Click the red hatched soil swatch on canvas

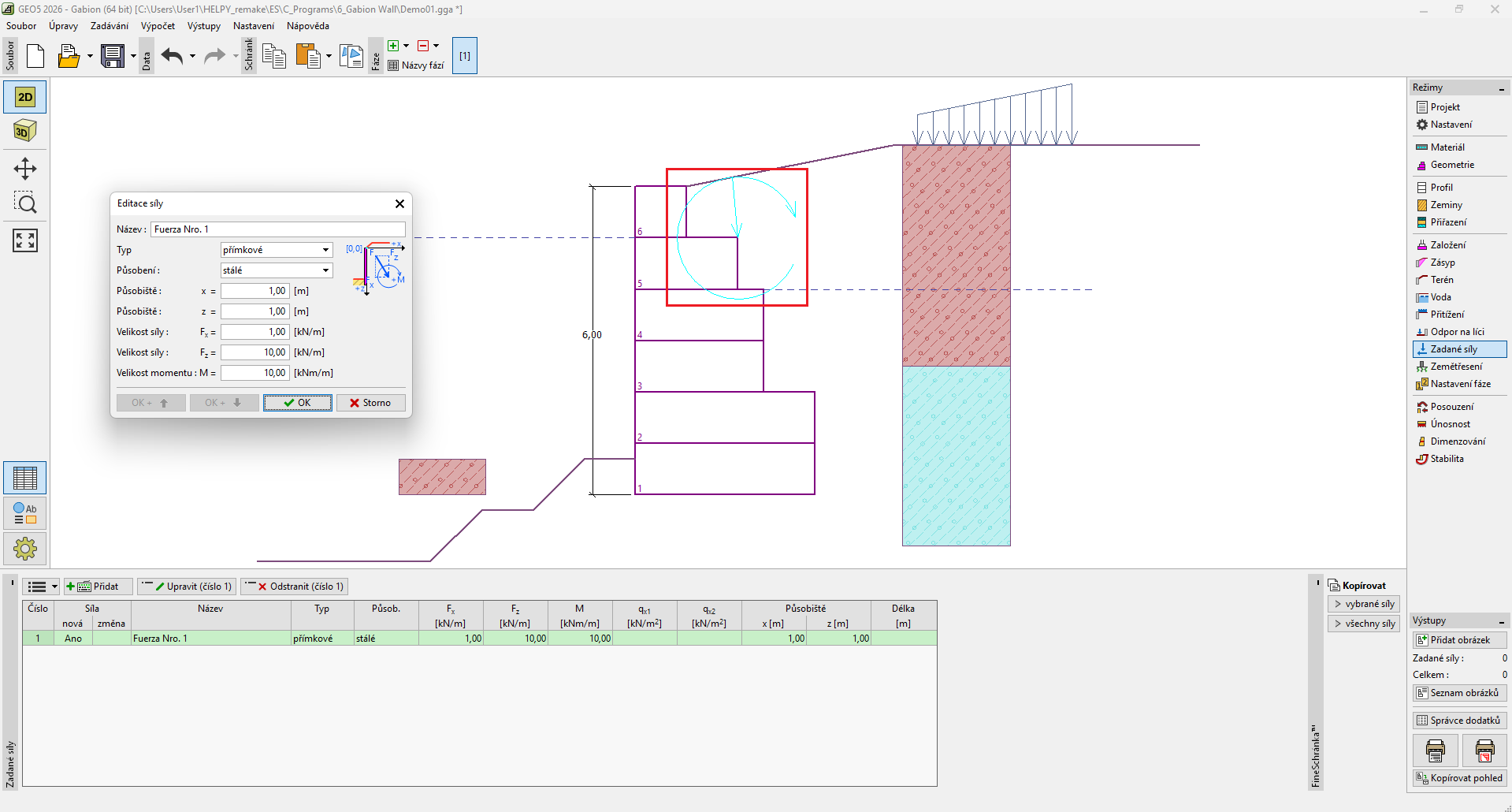tap(442, 477)
